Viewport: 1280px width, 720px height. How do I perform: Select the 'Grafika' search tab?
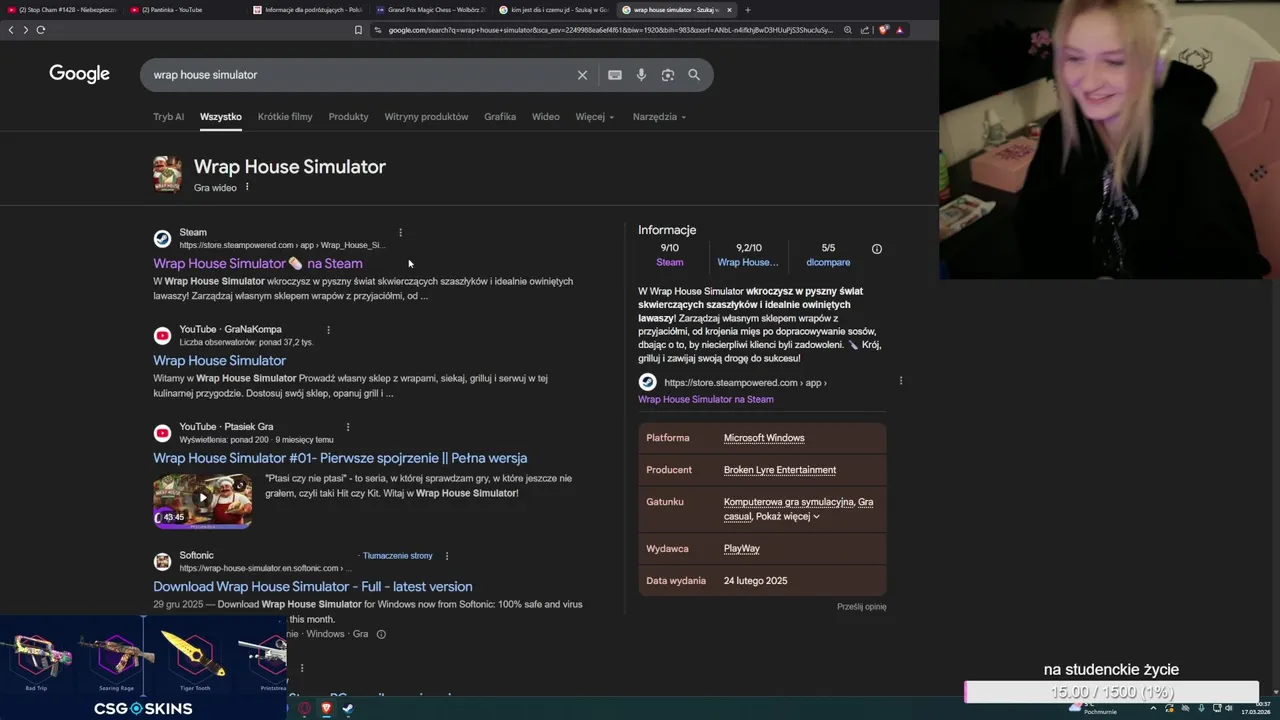tap(500, 117)
